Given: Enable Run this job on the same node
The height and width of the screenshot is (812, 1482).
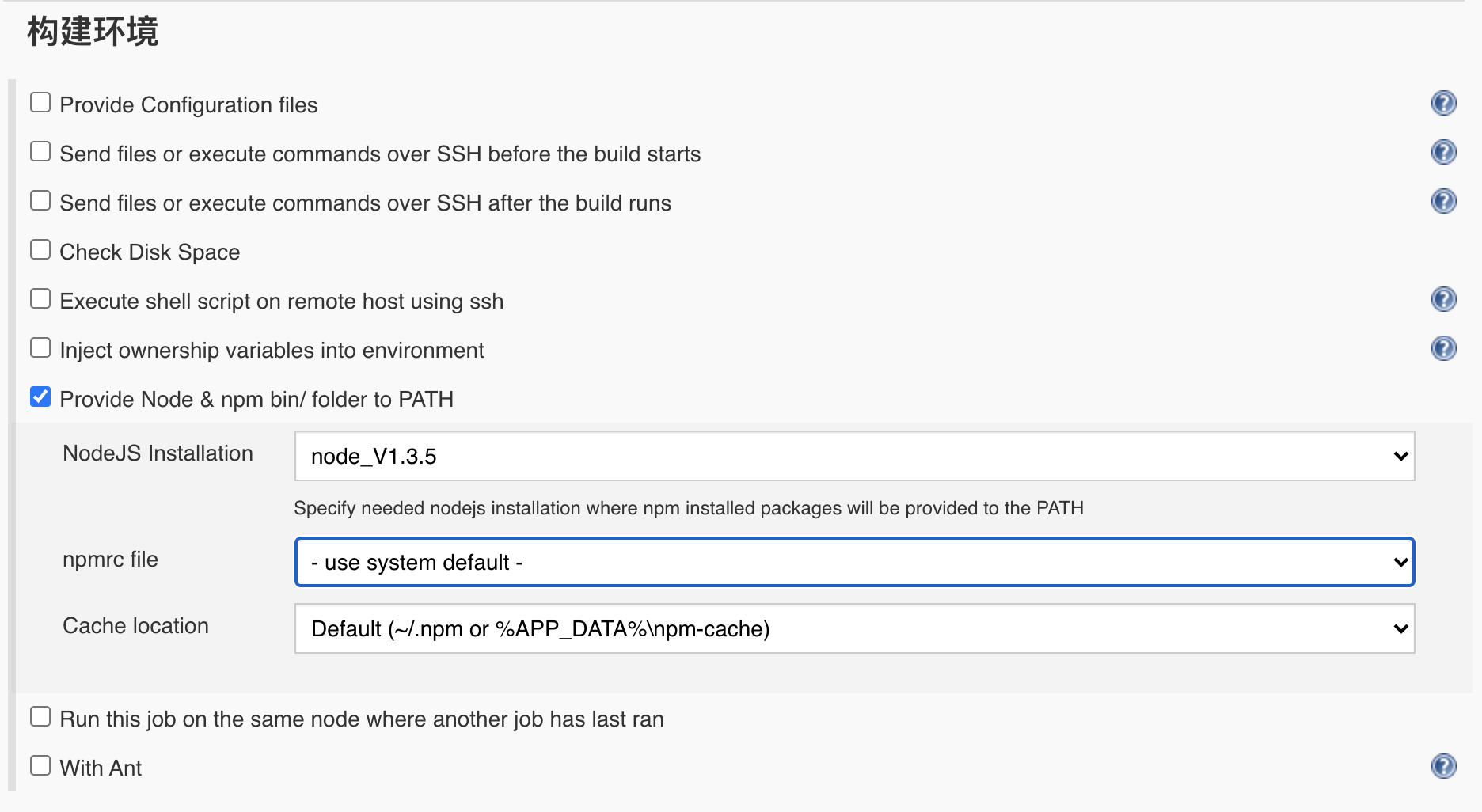Looking at the screenshot, I should coord(40,717).
